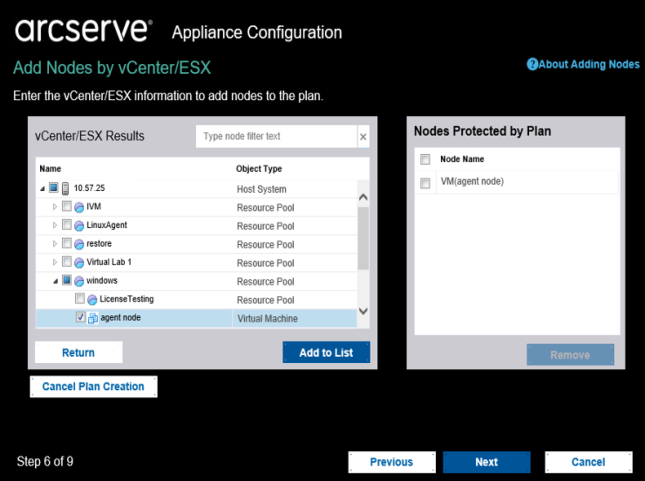Expand the IVM resource pool
Screen dimensions: 645x481
tap(55, 207)
